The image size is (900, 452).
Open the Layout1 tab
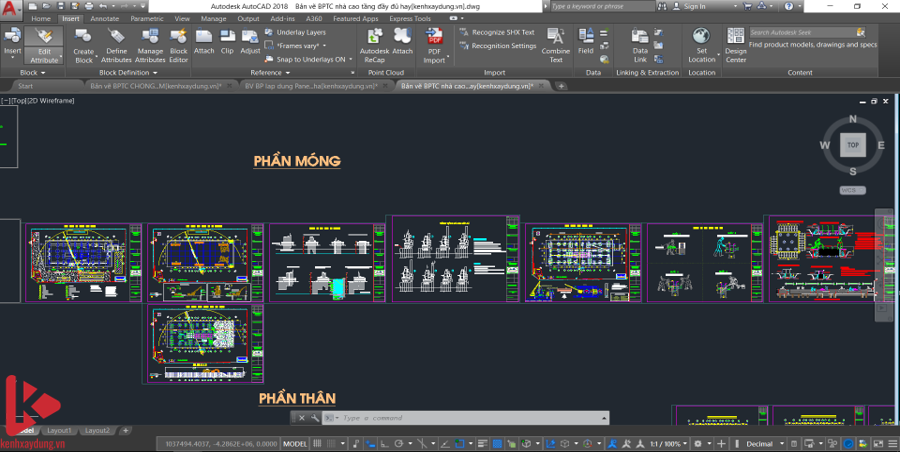pos(57,431)
